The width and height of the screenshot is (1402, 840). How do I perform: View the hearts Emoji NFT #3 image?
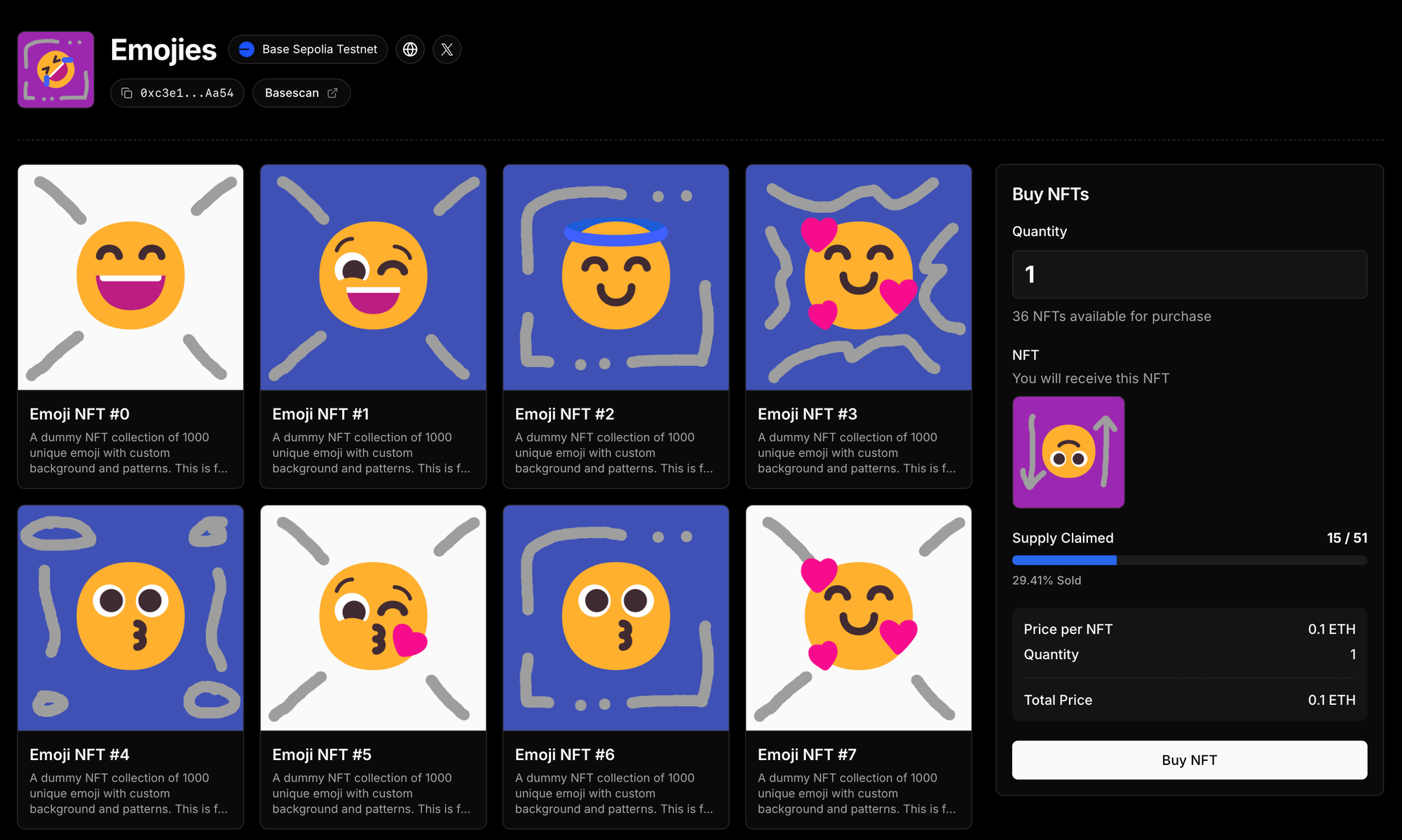pos(858,277)
